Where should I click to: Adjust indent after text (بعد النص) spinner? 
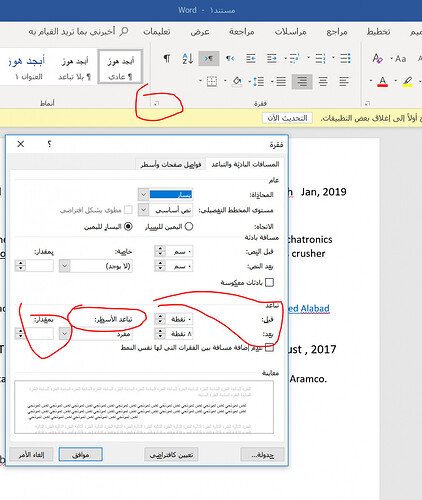point(160,266)
